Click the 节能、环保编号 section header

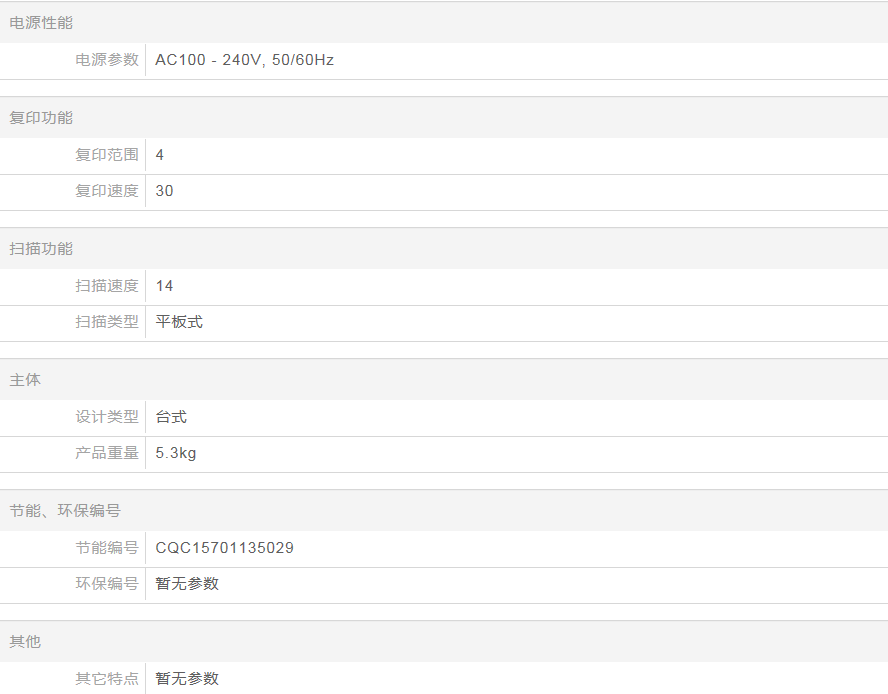65,511
